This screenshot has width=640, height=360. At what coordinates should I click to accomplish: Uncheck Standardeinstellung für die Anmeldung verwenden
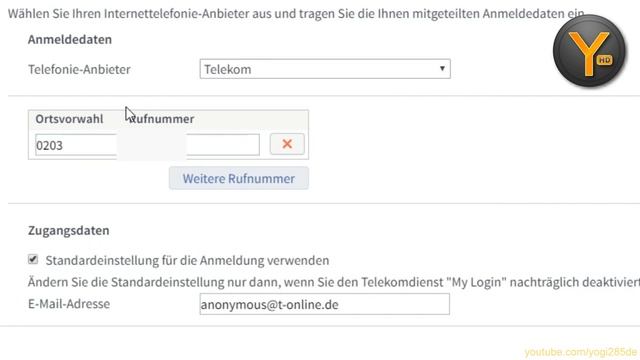point(33,259)
